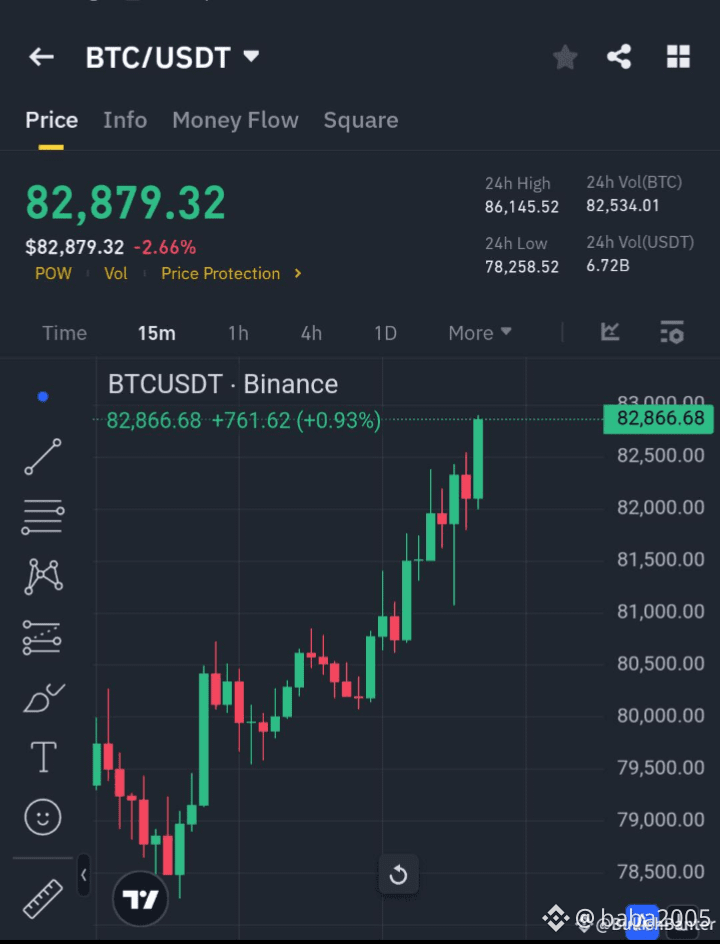The width and height of the screenshot is (720, 944).
Task: Expand the More intervals dropdown
Action: pos(480,333)
